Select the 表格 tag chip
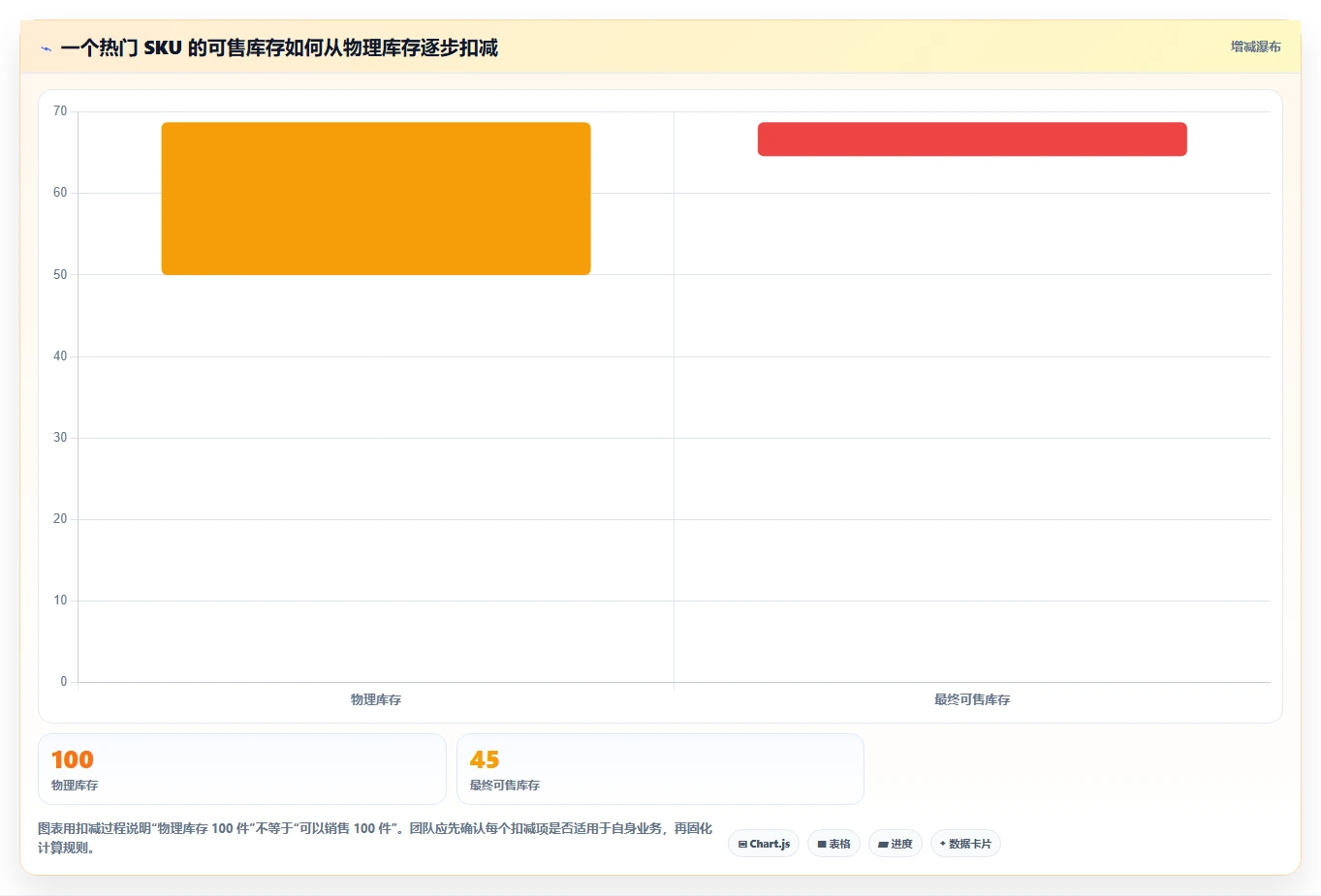 pyautogui.click(x=833, y=844)
